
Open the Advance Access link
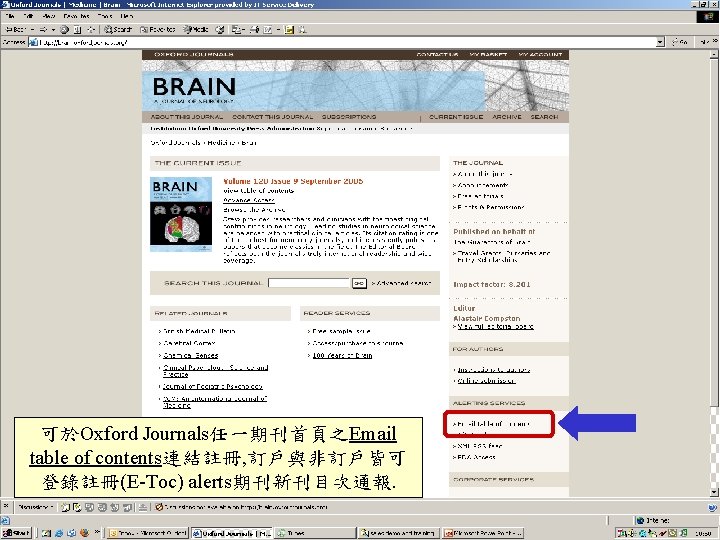248,200
